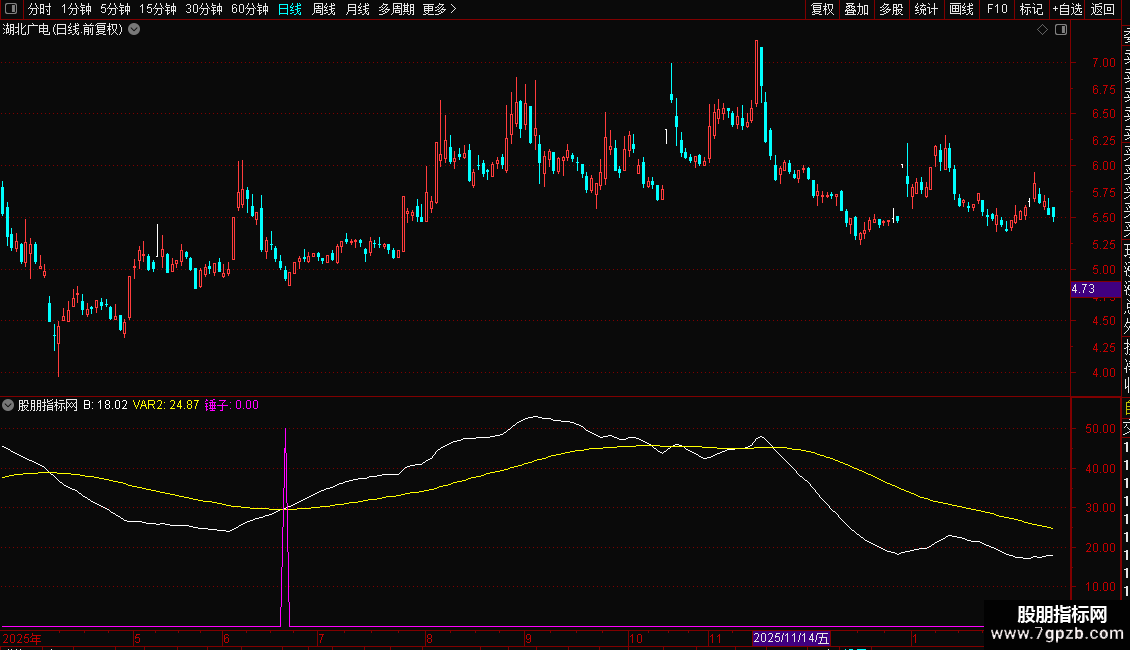
Task: Click the 4.73 price marker on axis
Action: point(1084,289)
